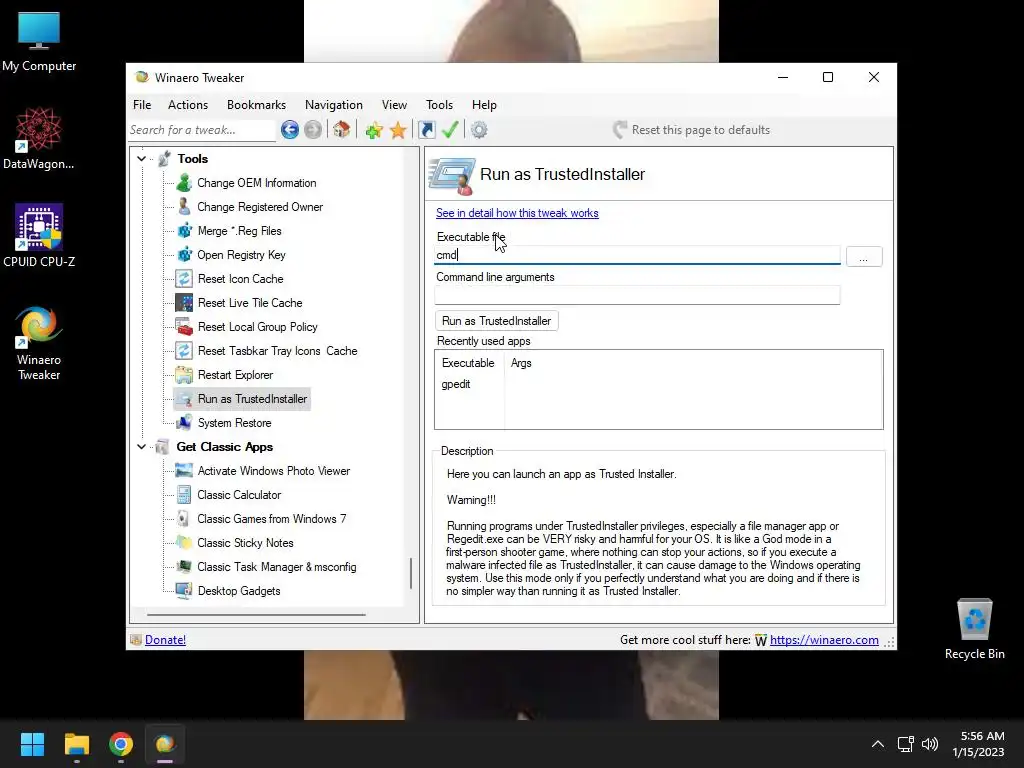Screen dimensions: 1024x768
Task: Click the Command line arguments field
Action: coord(637,295)
